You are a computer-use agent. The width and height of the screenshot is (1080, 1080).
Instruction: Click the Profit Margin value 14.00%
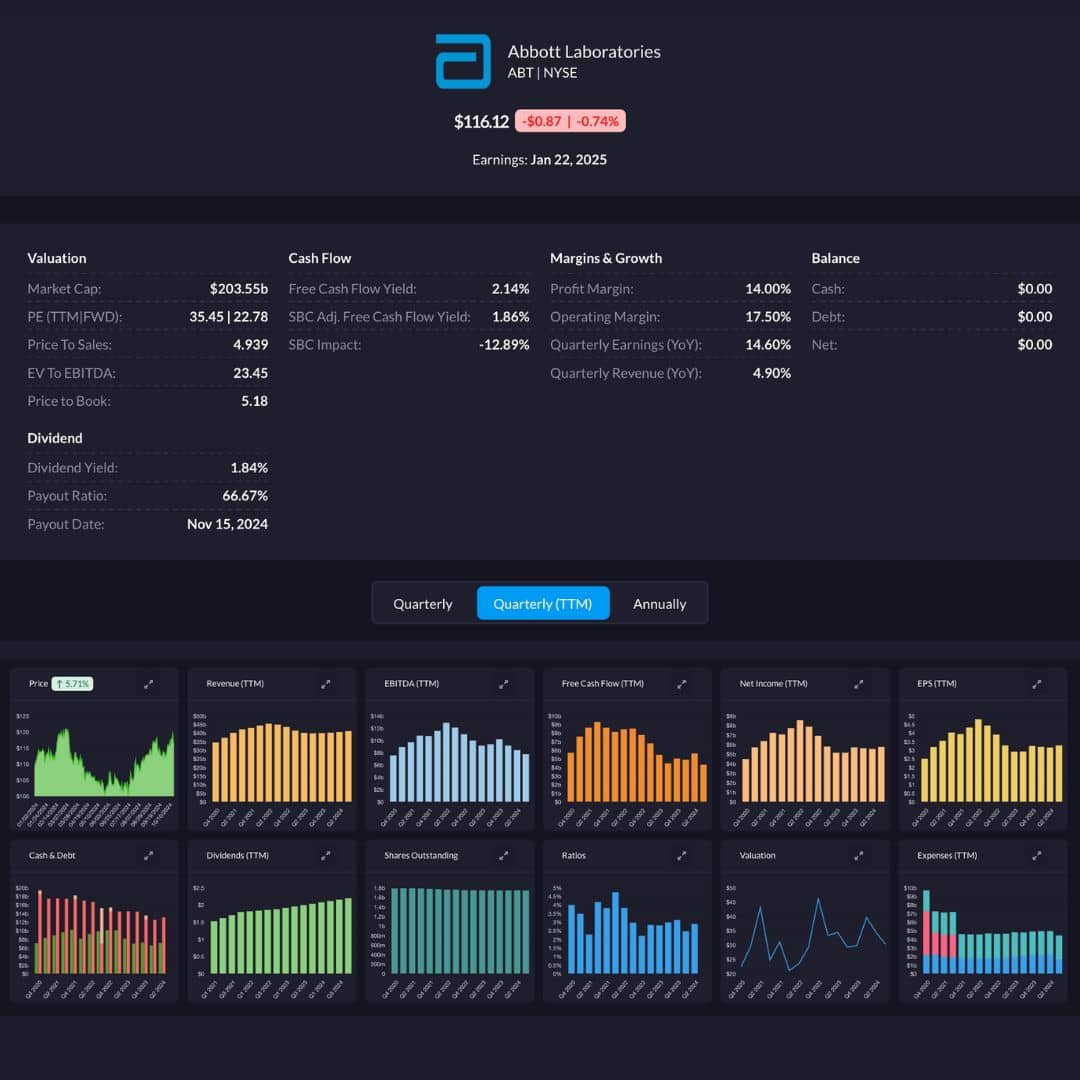768,289
